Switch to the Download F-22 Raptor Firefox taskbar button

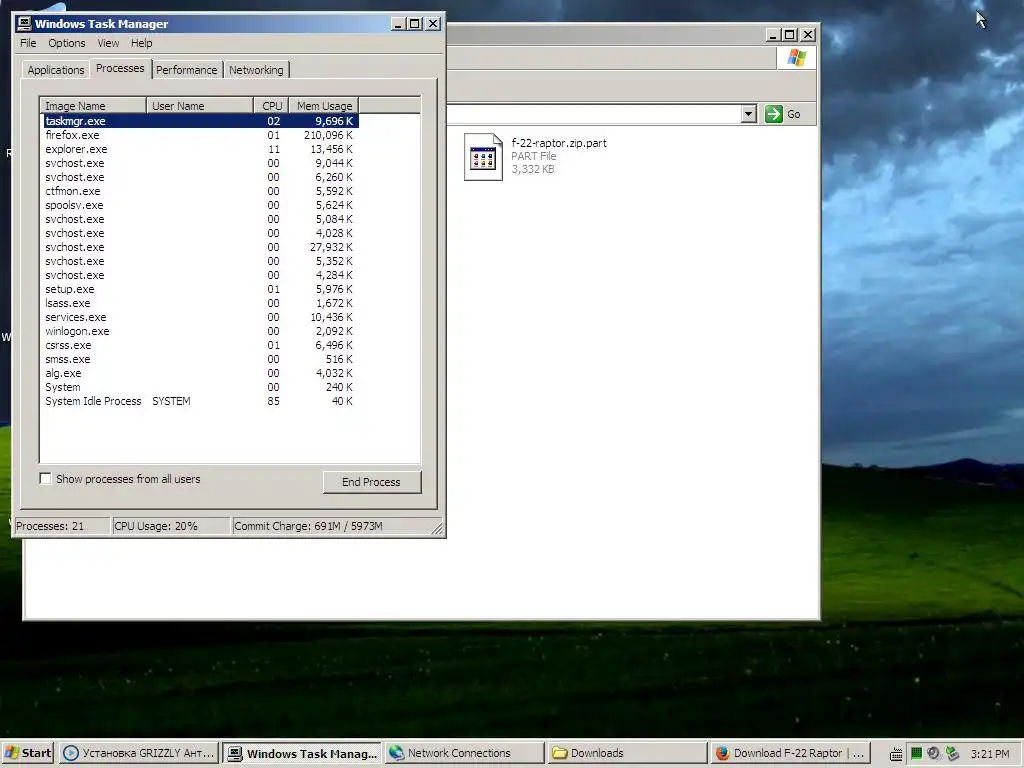pyautogui.click(x=790, y=753)
